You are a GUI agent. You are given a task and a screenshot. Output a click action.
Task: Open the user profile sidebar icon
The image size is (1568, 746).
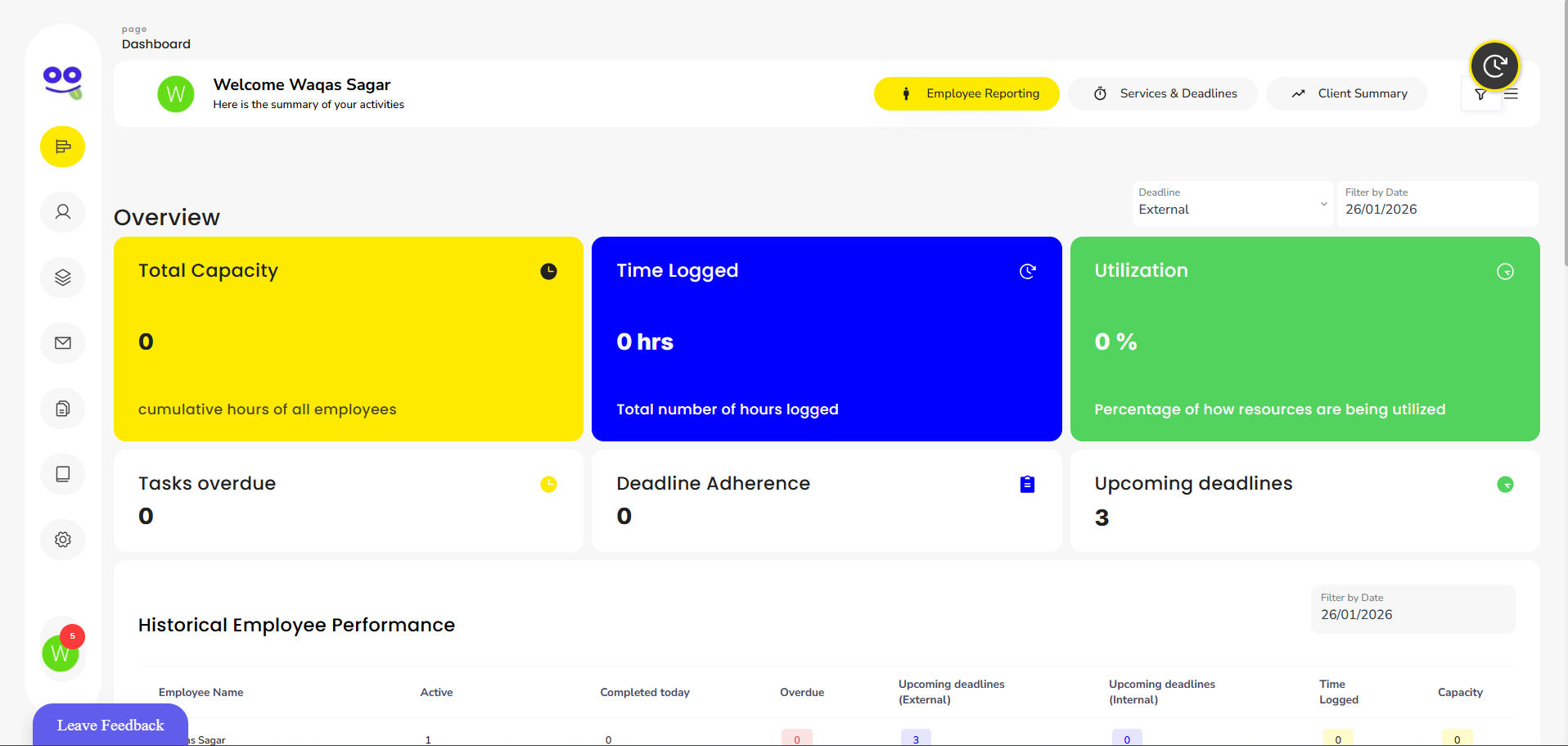pyautogui.click(x=62, y=212)
